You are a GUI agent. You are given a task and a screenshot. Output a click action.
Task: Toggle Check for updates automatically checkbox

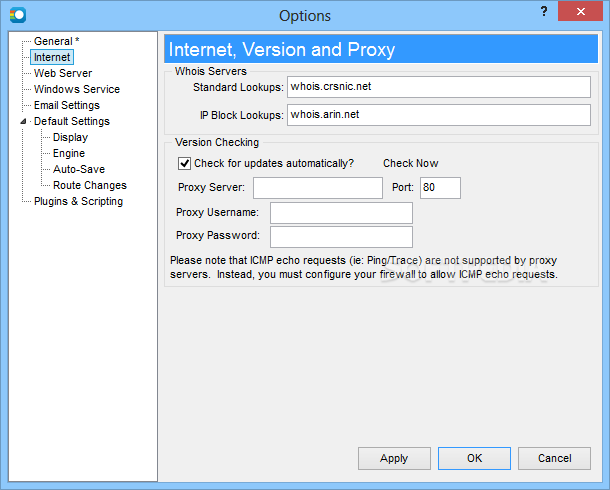(184, 163)
